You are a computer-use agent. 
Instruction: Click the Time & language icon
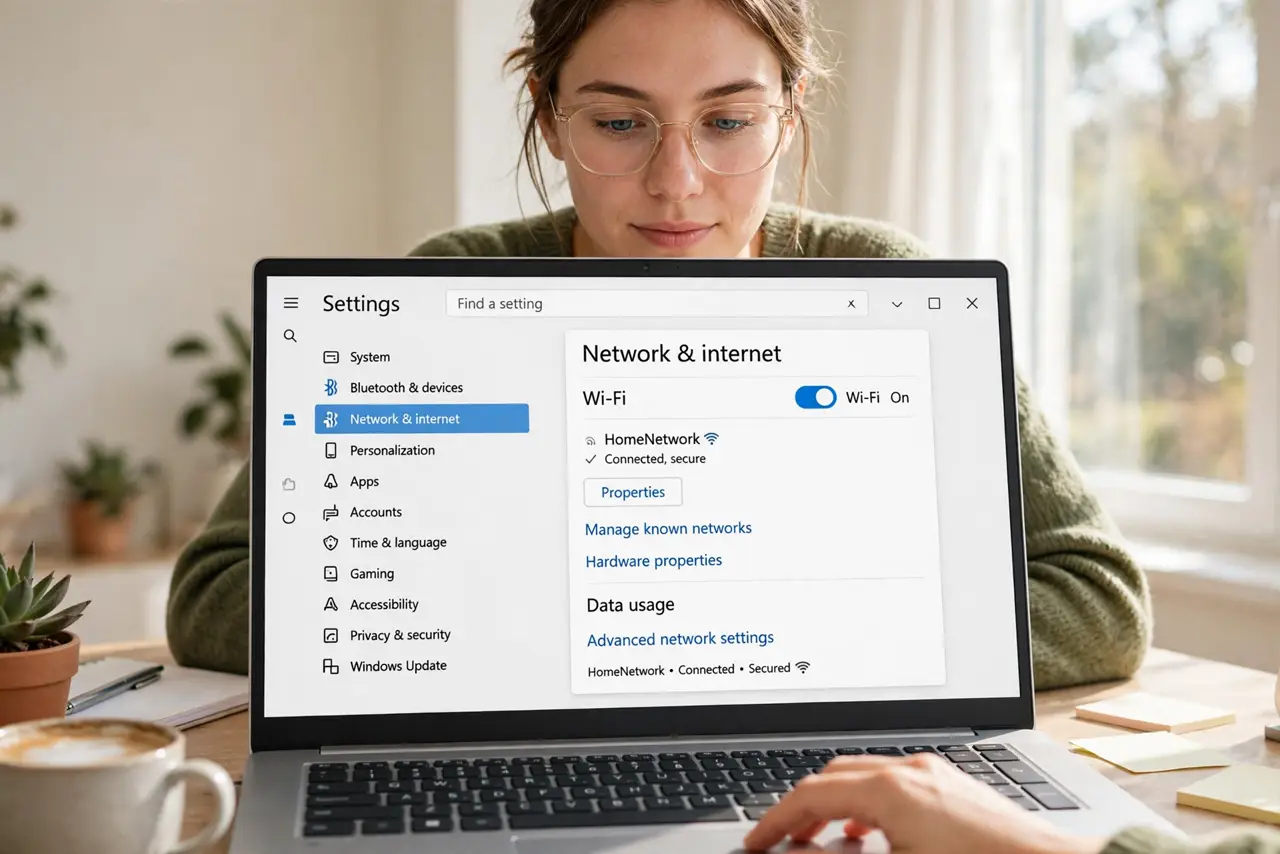coord(331,543)
